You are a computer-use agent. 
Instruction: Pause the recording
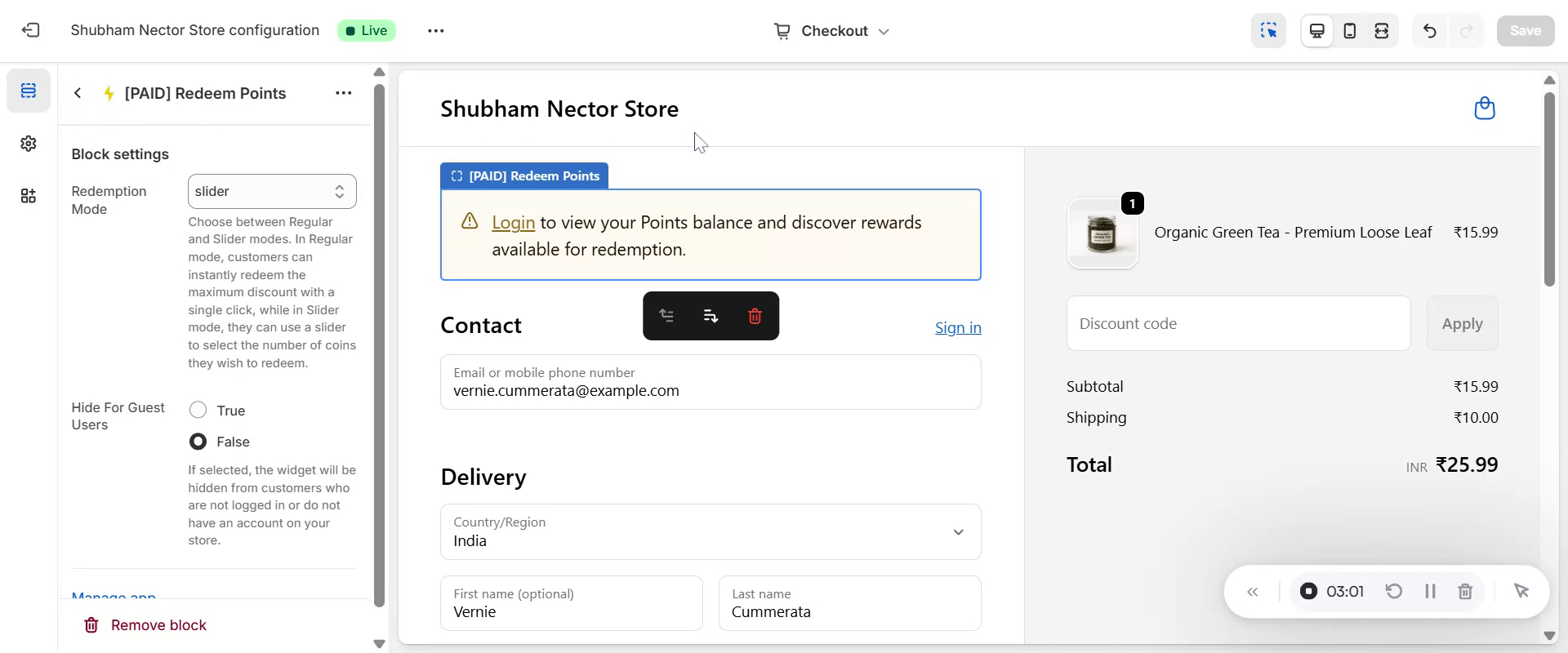1430,591
